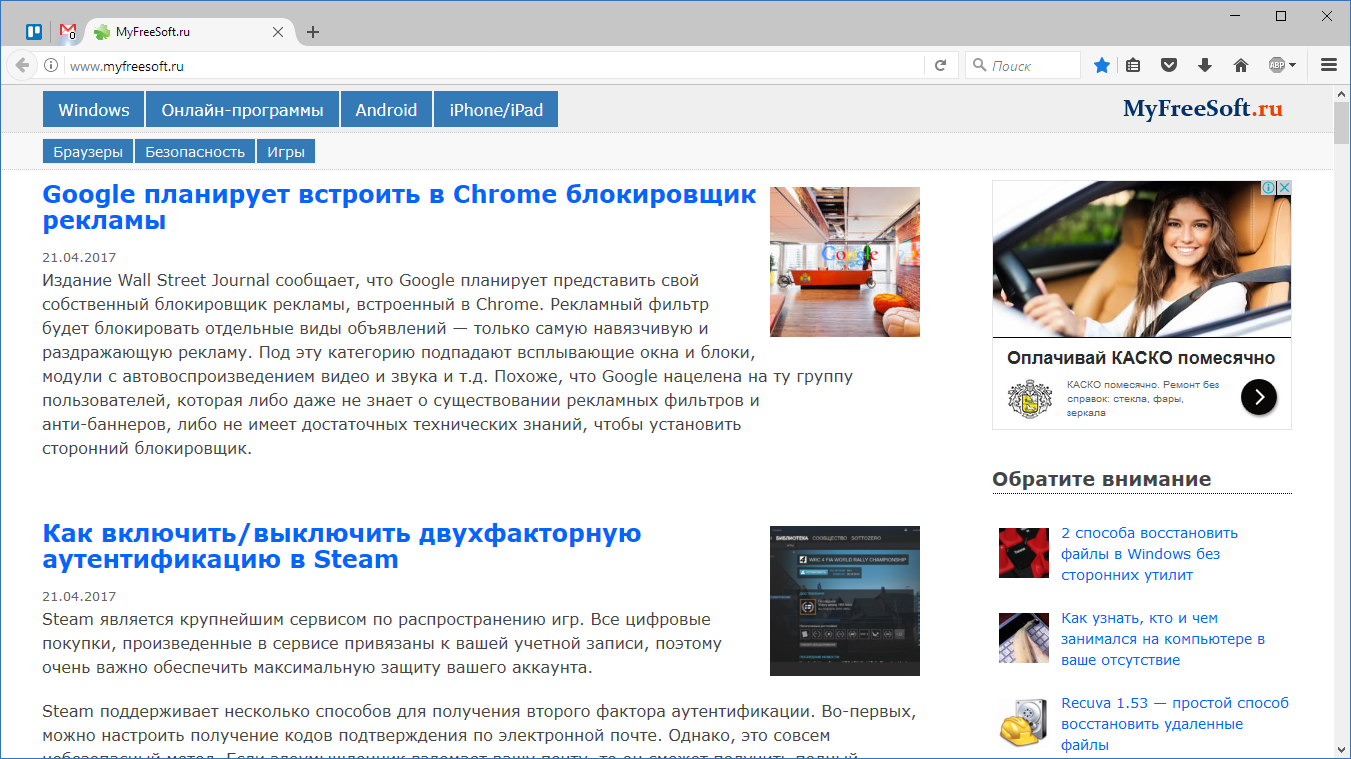Switch to the pinned Gmail tab
1351x759 pixels.
pyautogui.click(x=68, y=32)
